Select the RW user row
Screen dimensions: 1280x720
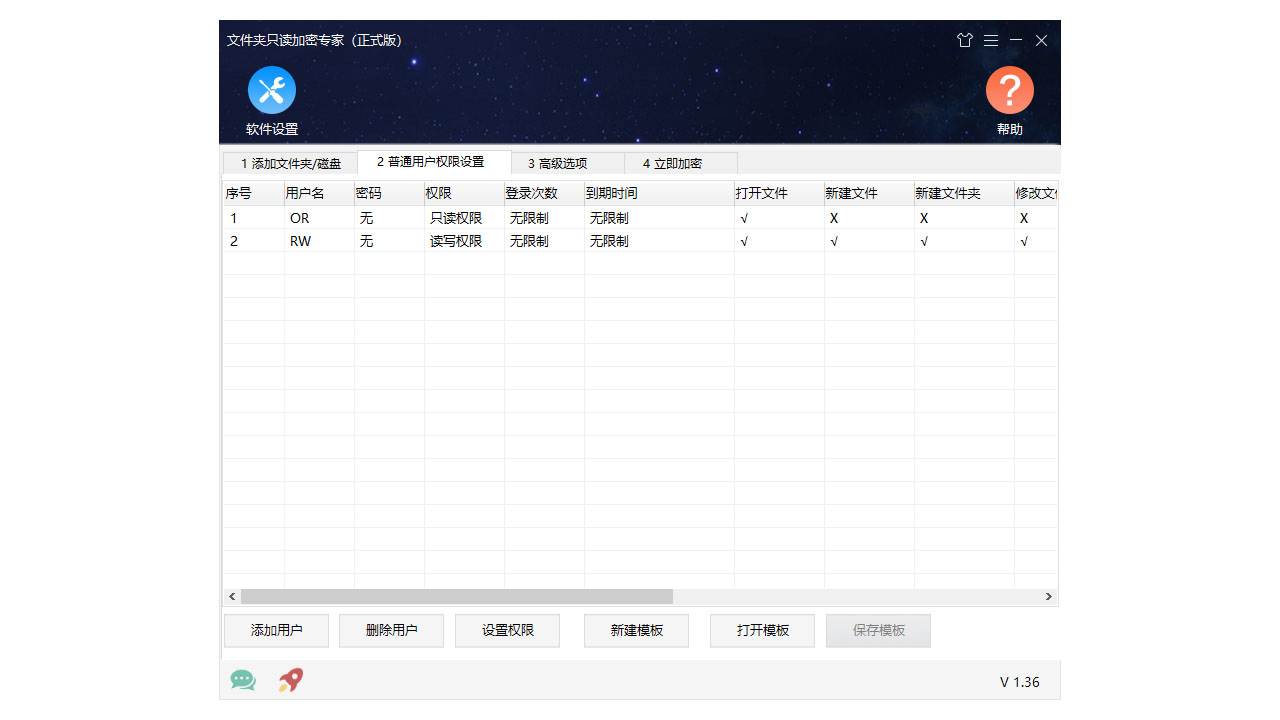tap(300, 241)
